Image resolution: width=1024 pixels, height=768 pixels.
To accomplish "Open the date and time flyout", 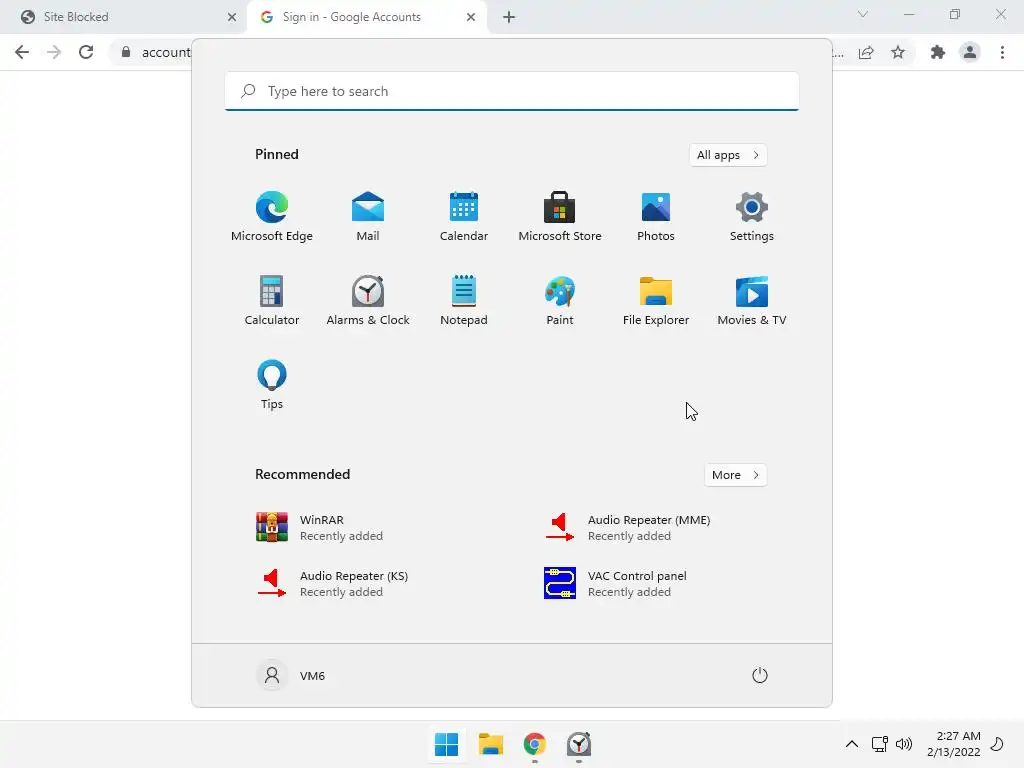I will 953,744.
